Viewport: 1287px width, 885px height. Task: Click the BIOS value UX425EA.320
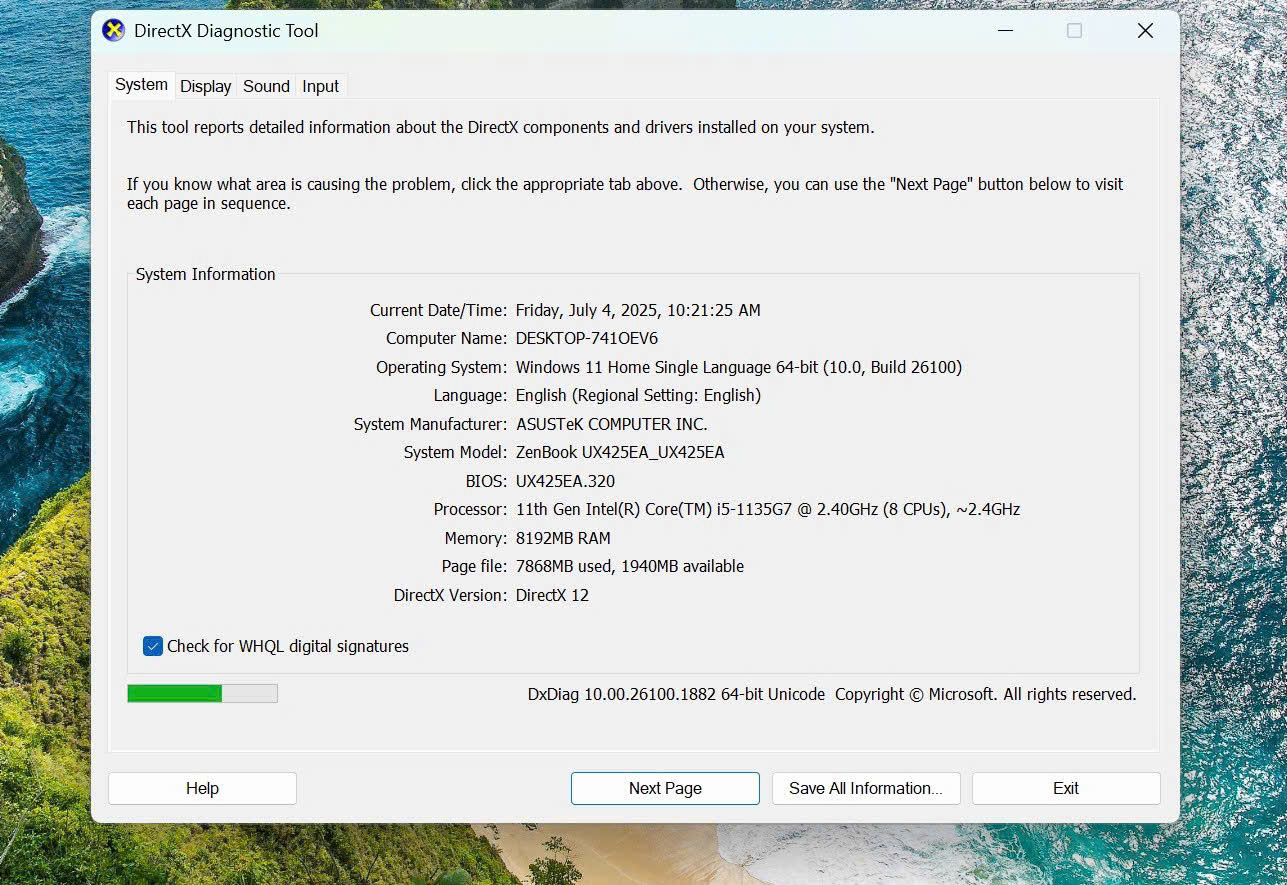[565, 481]
